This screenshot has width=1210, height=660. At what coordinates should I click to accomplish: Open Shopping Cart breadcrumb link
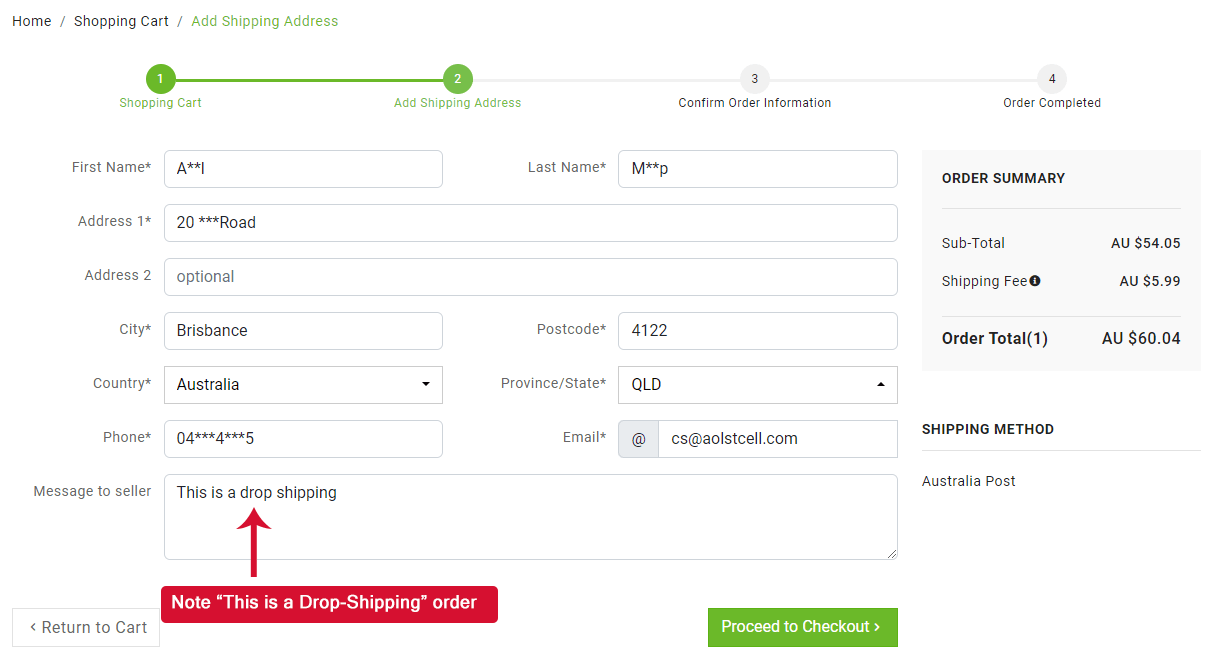pyautogui.click(x=121, y=21)
